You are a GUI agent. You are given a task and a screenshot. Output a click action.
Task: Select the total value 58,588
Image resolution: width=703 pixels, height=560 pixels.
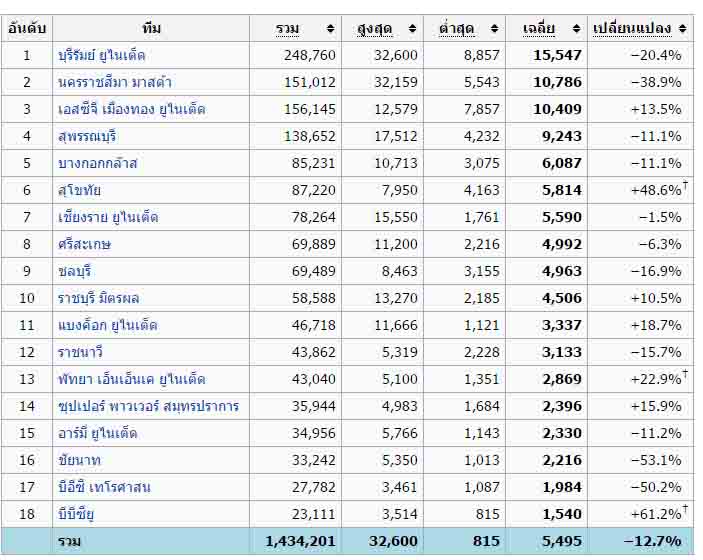point(313,298)
